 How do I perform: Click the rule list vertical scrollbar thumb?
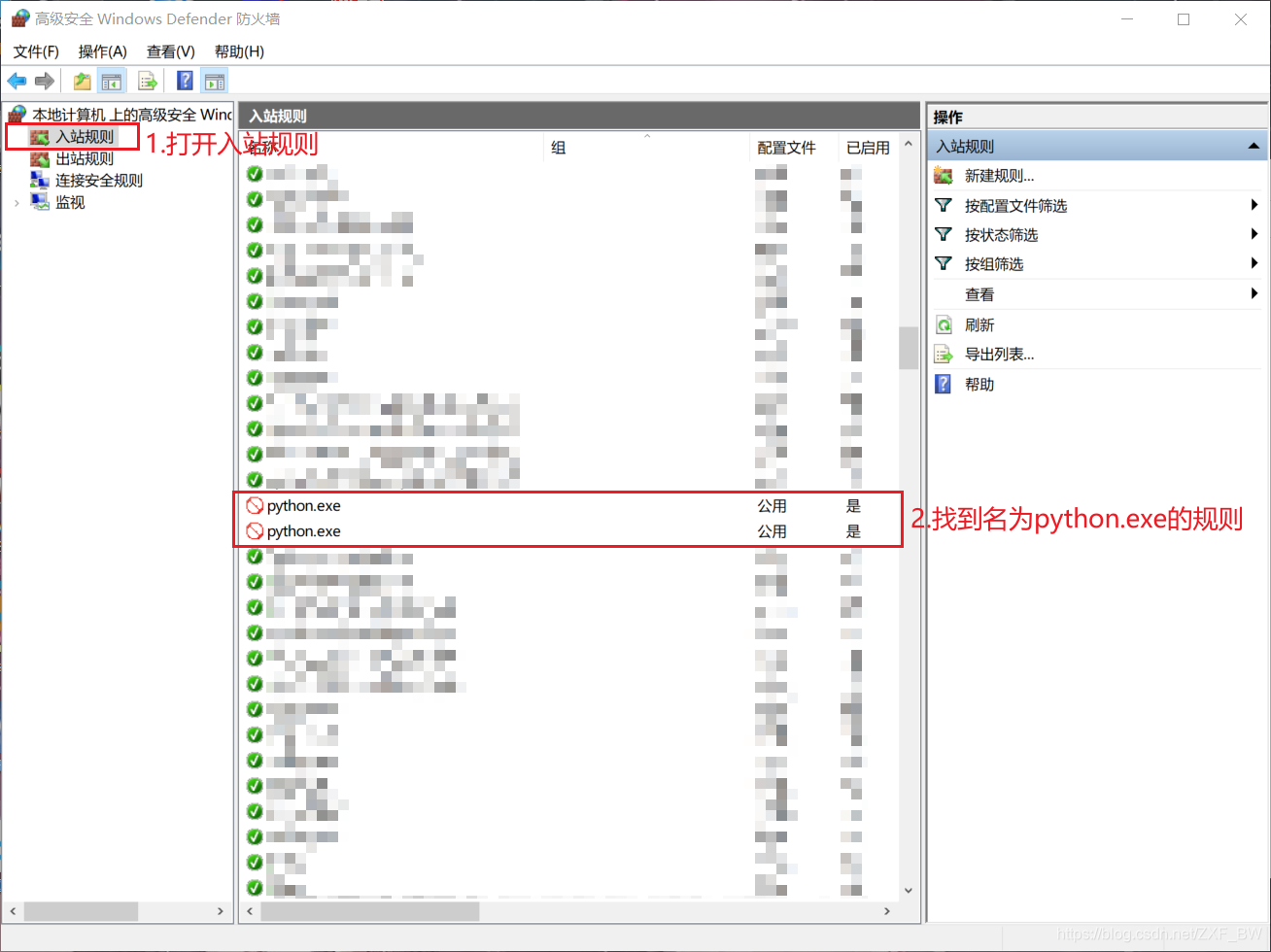pos(909,348)
